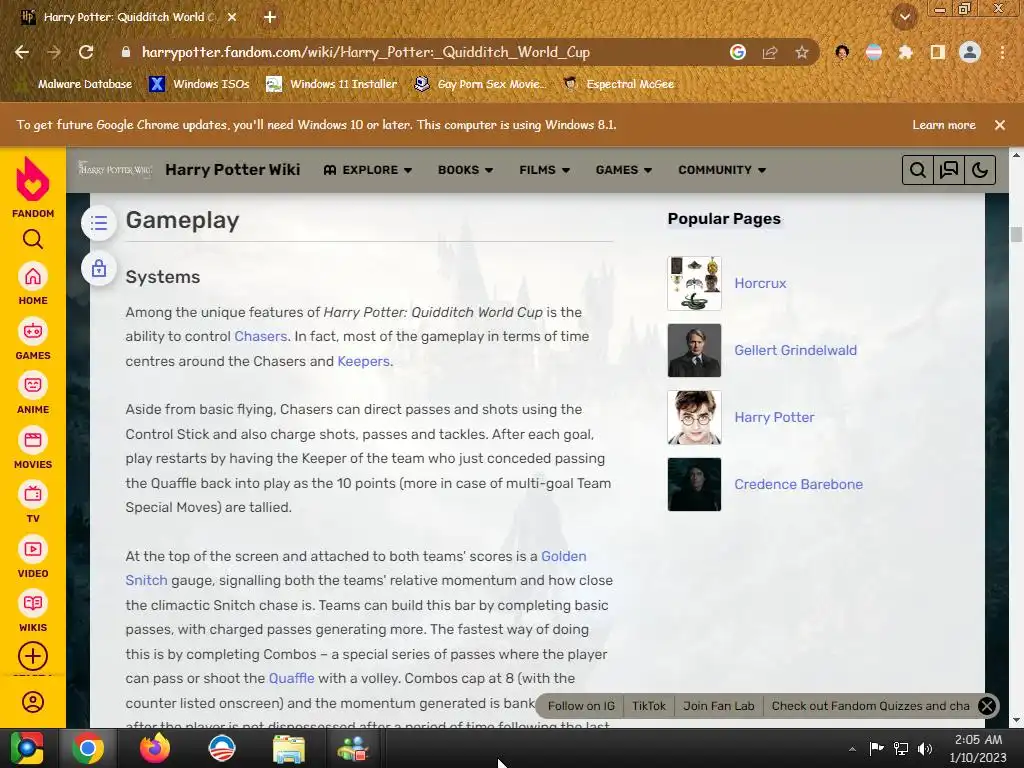Open the Espectral McGee bookmark
This screenshot has height=768, width=1024.
click(x=618, y=84)
